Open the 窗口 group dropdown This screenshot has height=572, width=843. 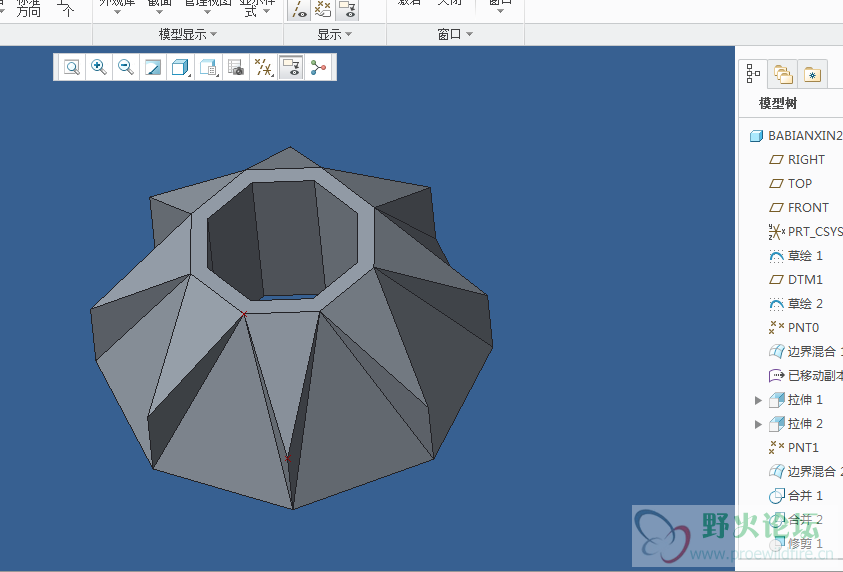click(x=455, y=34)
